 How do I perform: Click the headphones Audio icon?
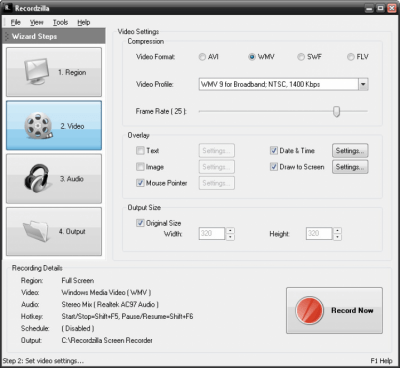(37, 178)
